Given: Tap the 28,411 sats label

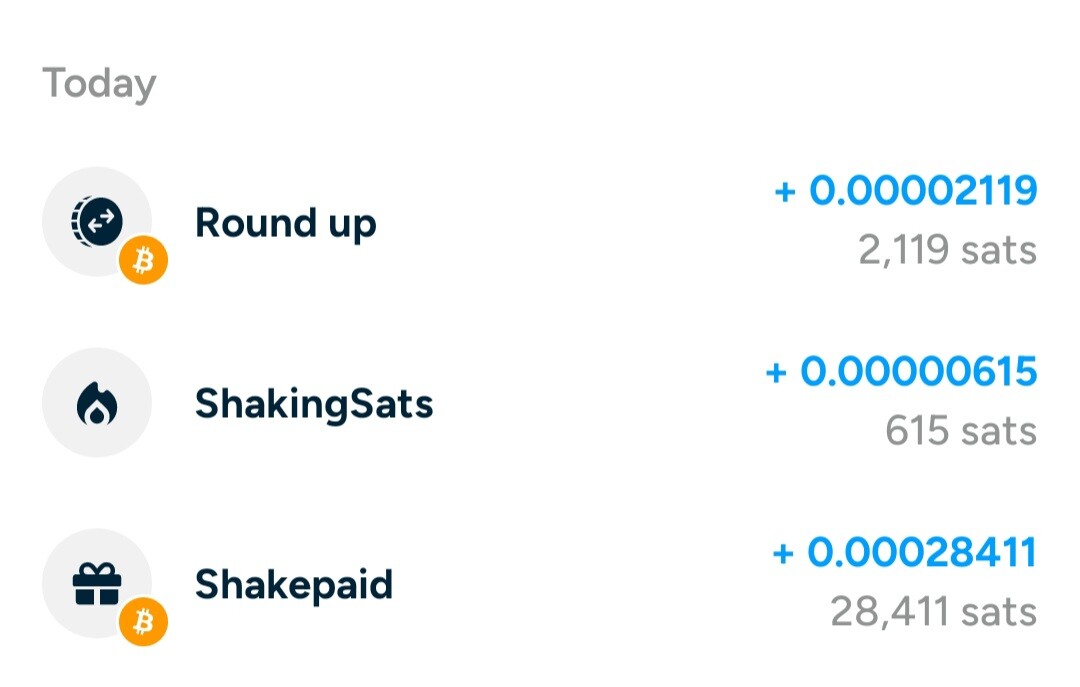Looking at the screenshot, I should 933,612.
